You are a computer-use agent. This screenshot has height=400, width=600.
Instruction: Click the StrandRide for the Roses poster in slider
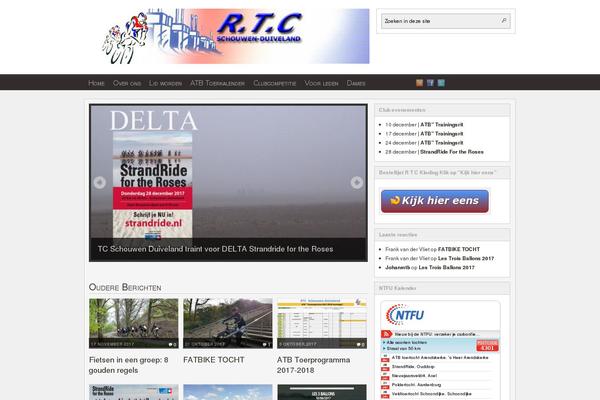pos(153,186)
